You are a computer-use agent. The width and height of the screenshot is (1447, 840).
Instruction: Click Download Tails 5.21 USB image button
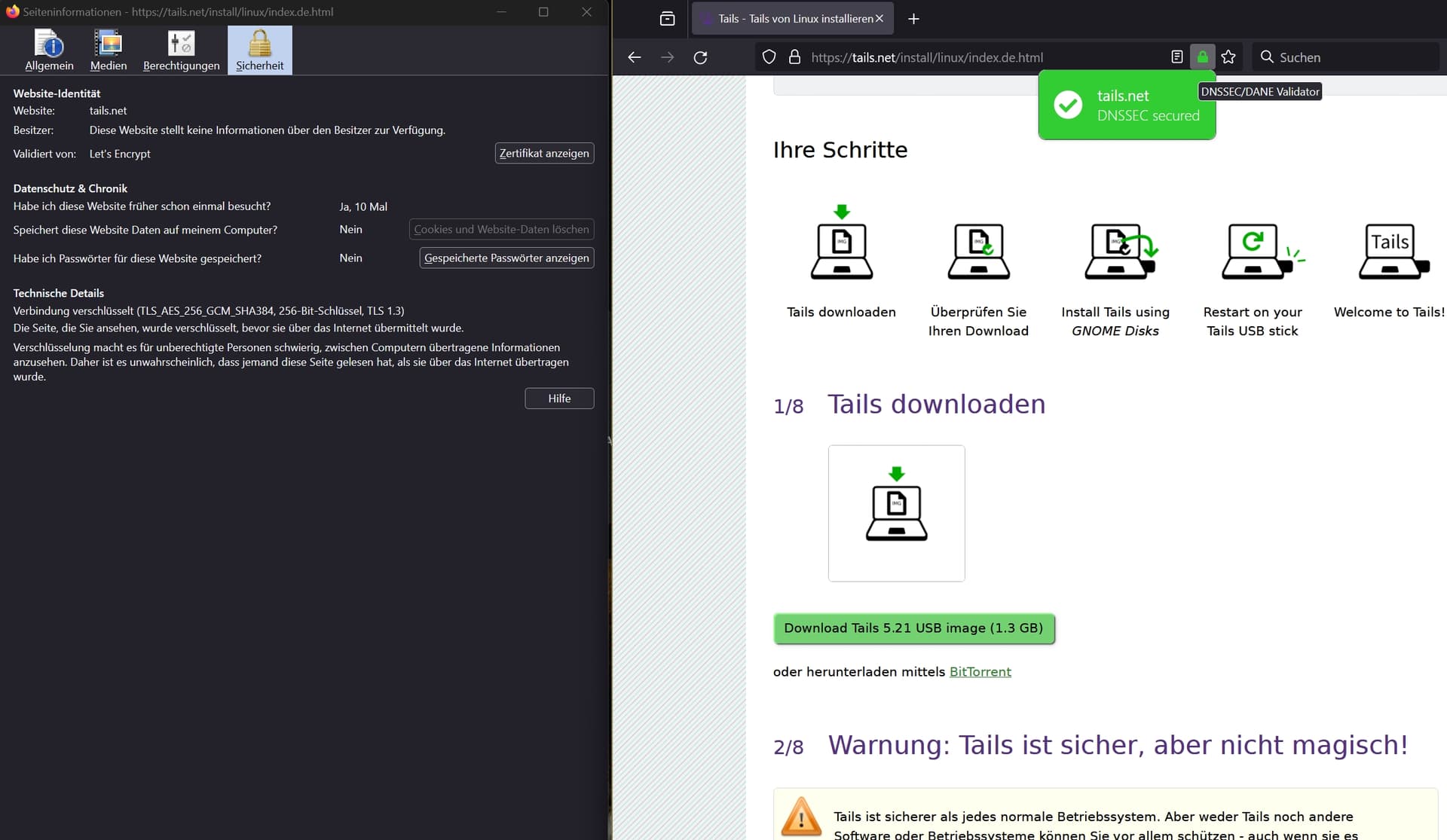point(913,628)
